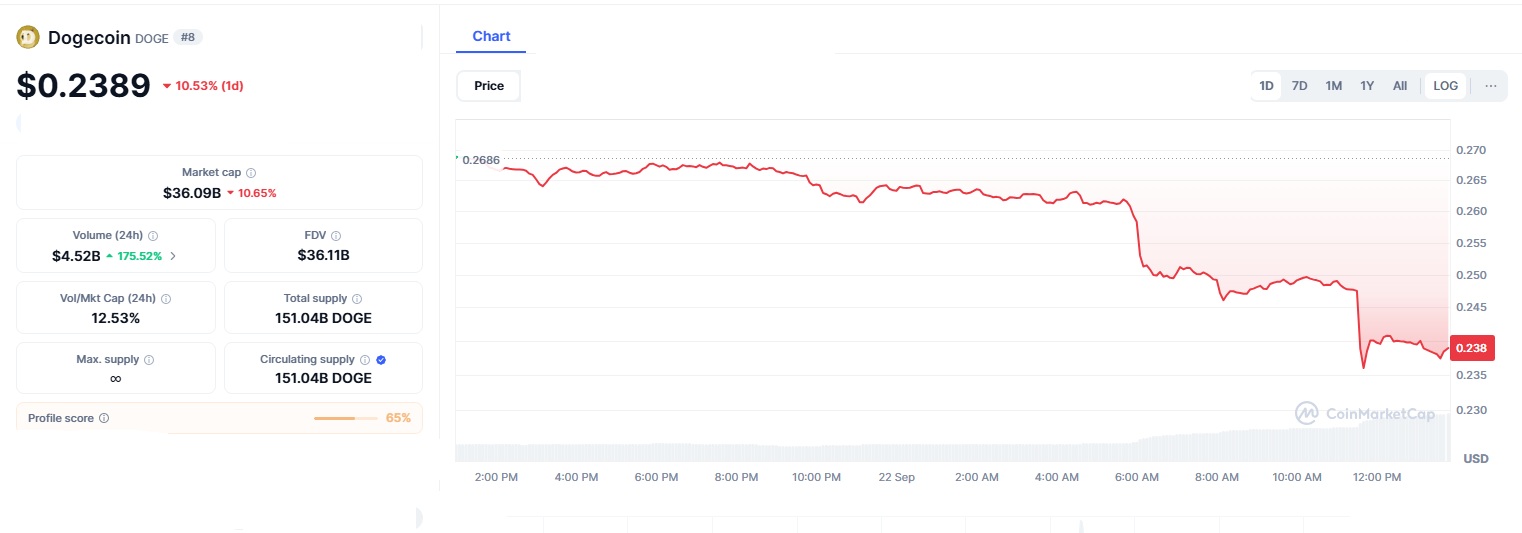
Task: Click the 22 Sep date axis label
Action: (x=897, y=478)
